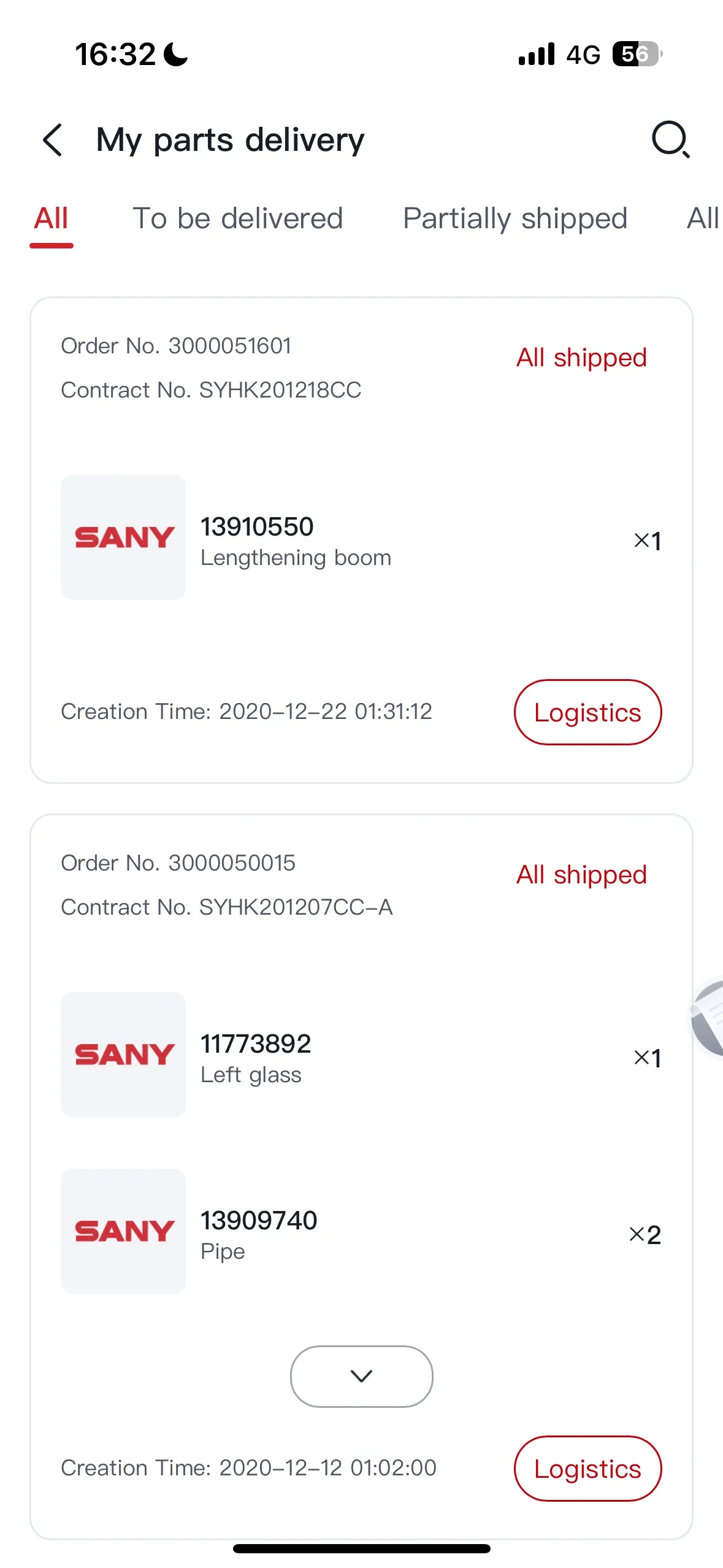The width and height of the screenshot is (723, 1568).
Task: Tap the SANY logo beside Lengthening boom
Action: click(x=123, y=536)
